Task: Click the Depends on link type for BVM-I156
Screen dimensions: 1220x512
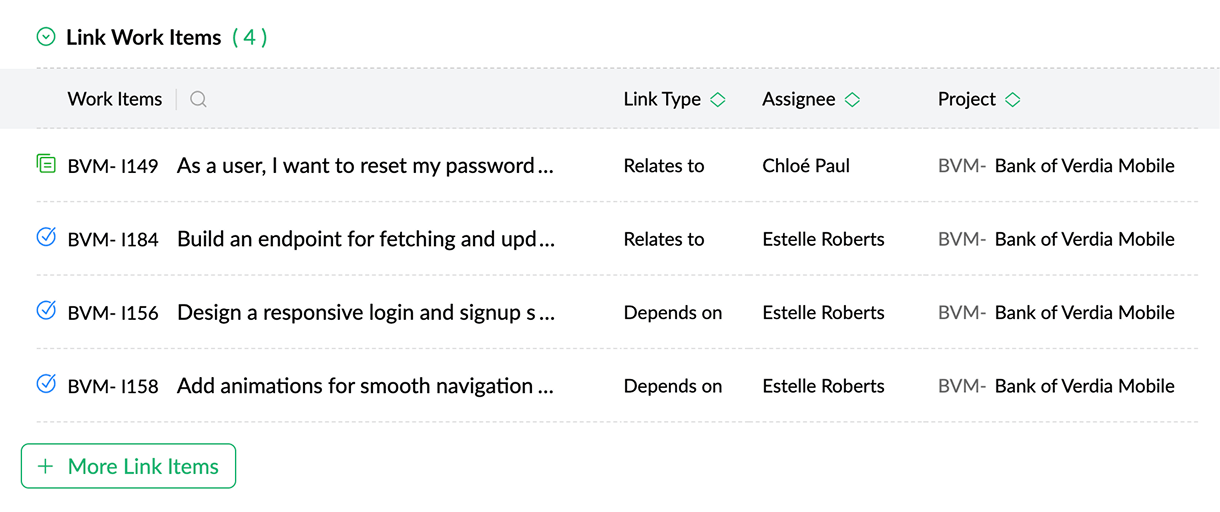Action: pyautogui.click(x=673, y=312)
